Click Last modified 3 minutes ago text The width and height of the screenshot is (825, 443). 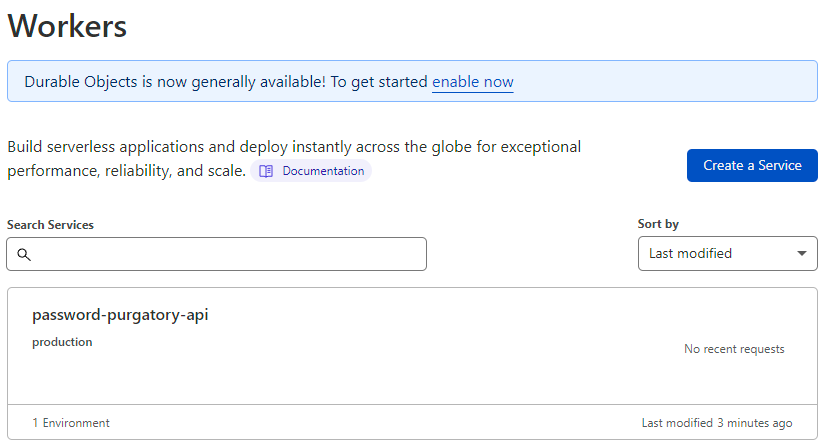pos(717,422)
